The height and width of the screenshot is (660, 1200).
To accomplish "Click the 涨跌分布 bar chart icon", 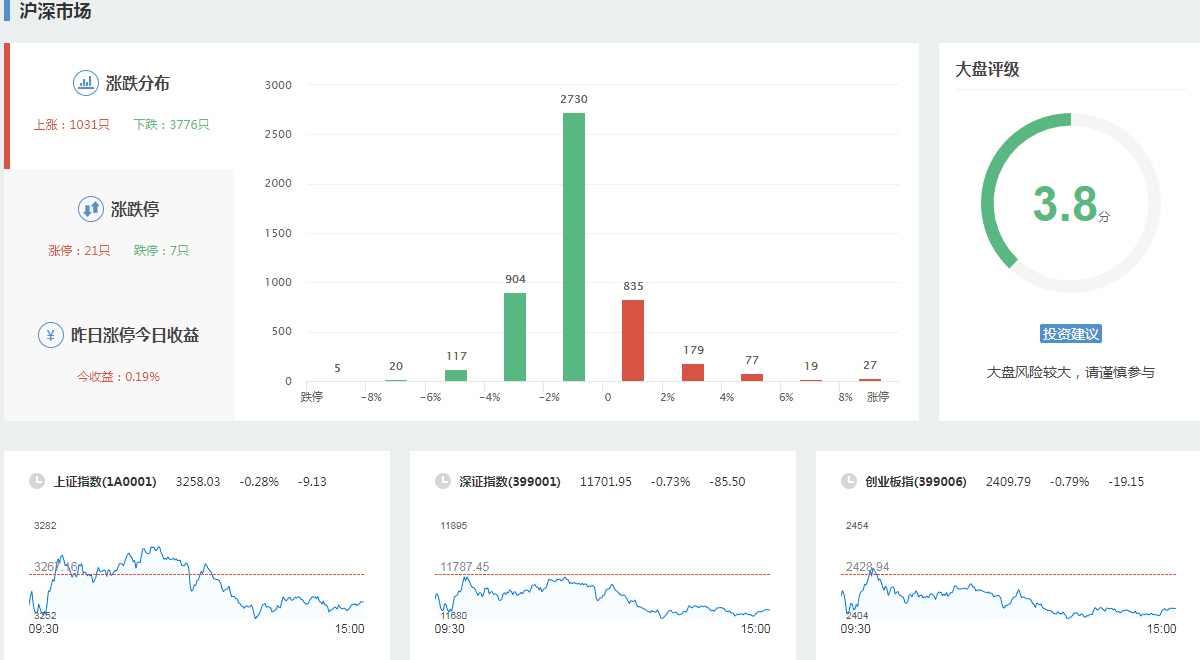I will pyautogui.click(x=86, y=83).
